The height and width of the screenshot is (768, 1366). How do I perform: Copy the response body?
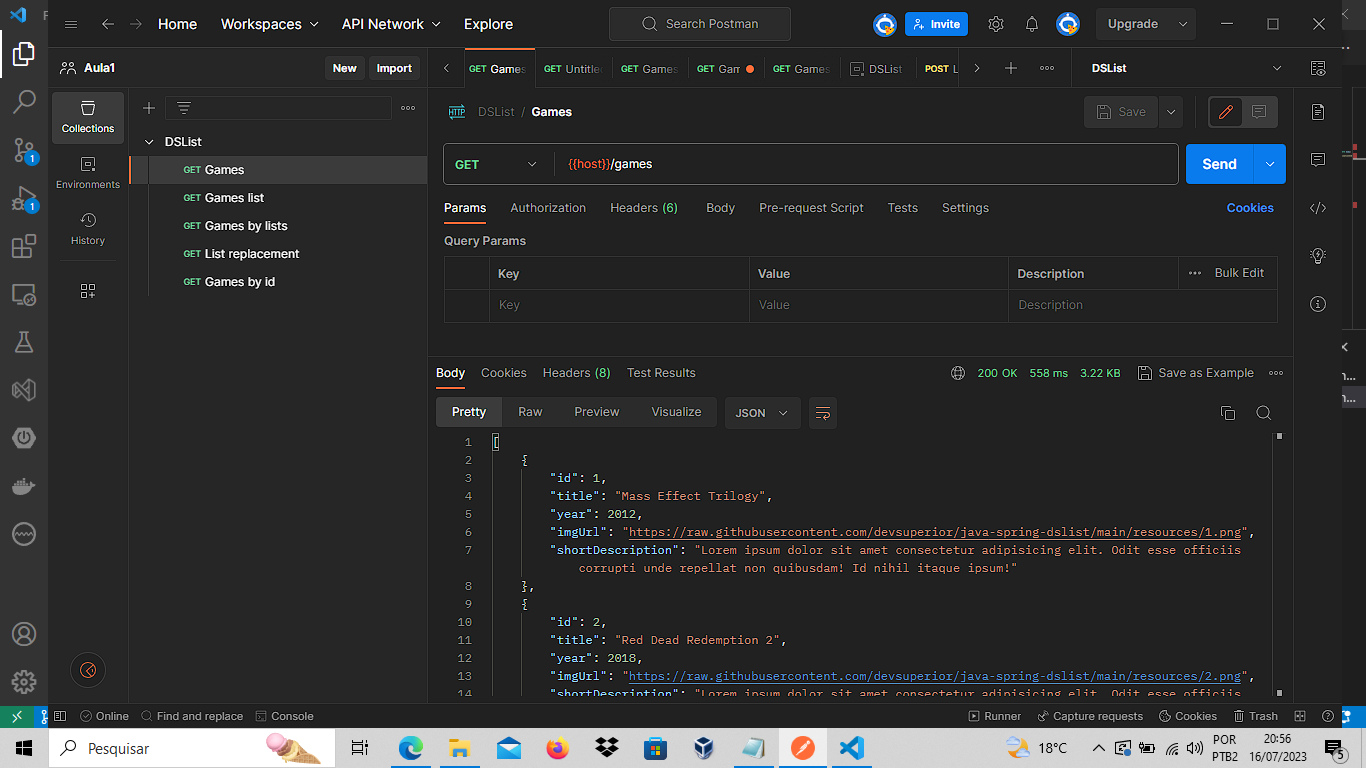point(1228,412)
